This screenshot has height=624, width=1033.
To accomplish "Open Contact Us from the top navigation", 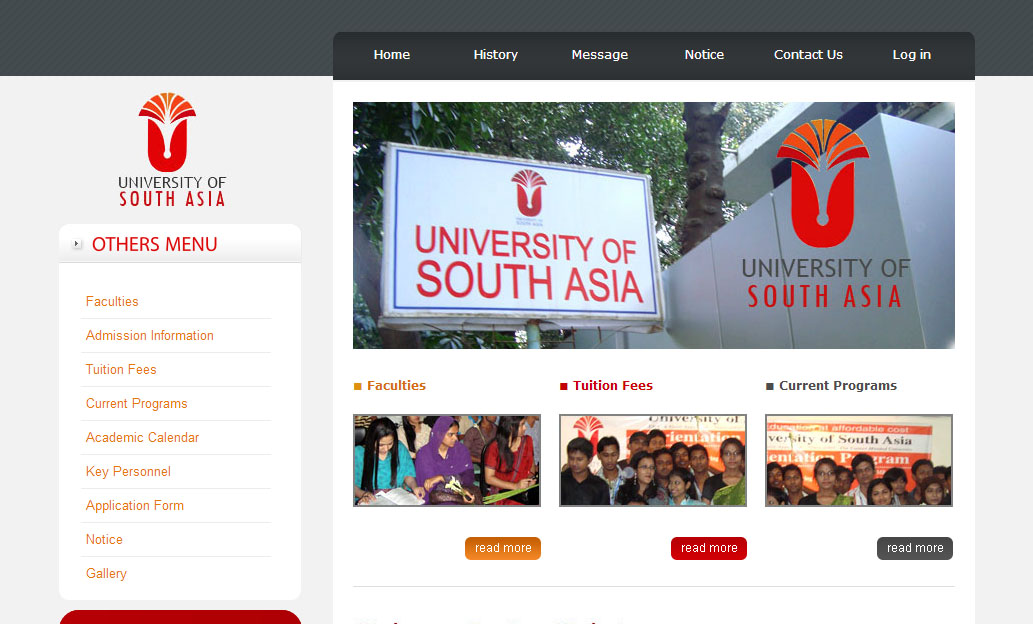I will click(808, 55).
